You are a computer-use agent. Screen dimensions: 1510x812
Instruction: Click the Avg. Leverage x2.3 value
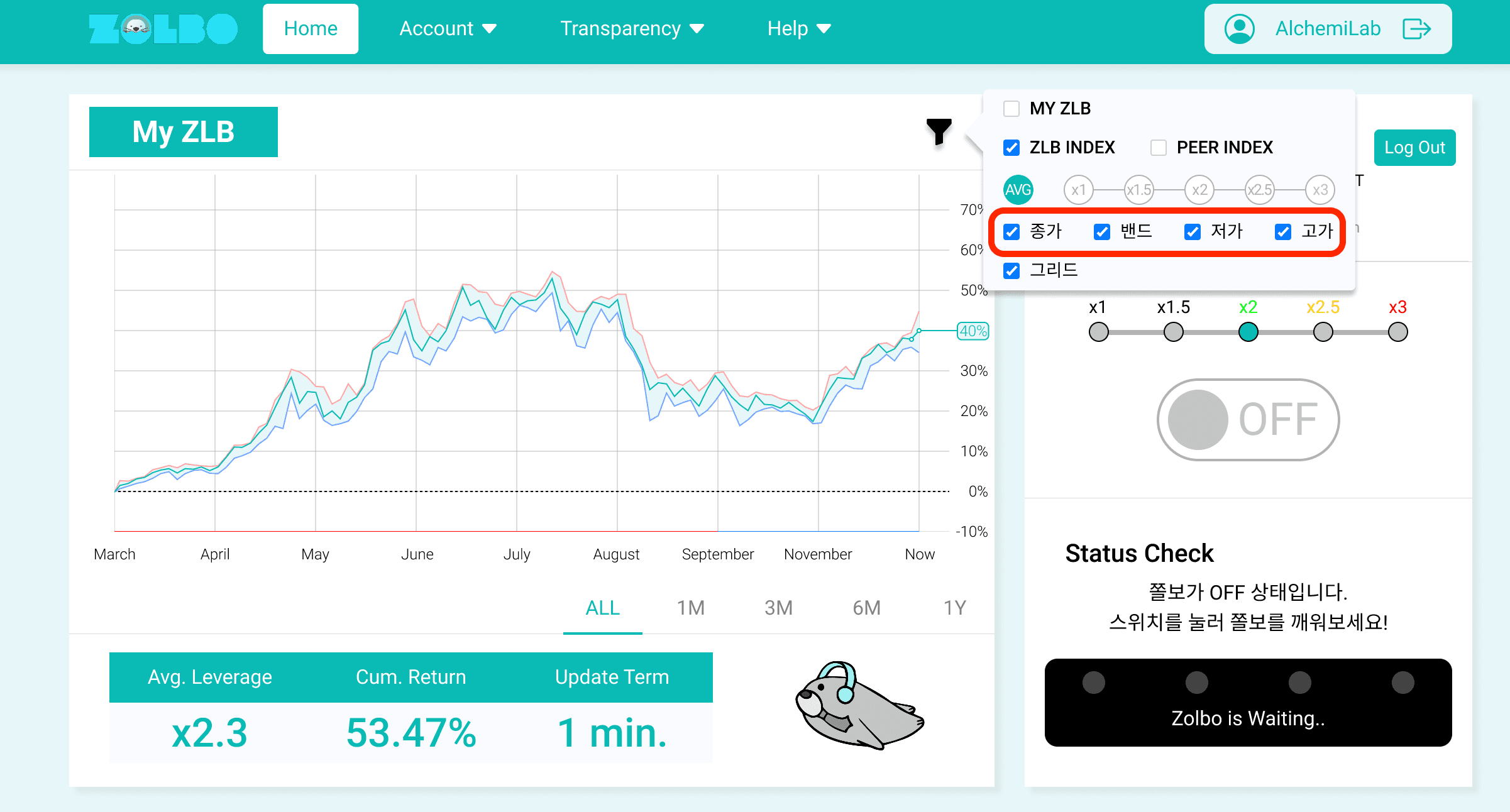pyautogui.click(x=209, y=733)
